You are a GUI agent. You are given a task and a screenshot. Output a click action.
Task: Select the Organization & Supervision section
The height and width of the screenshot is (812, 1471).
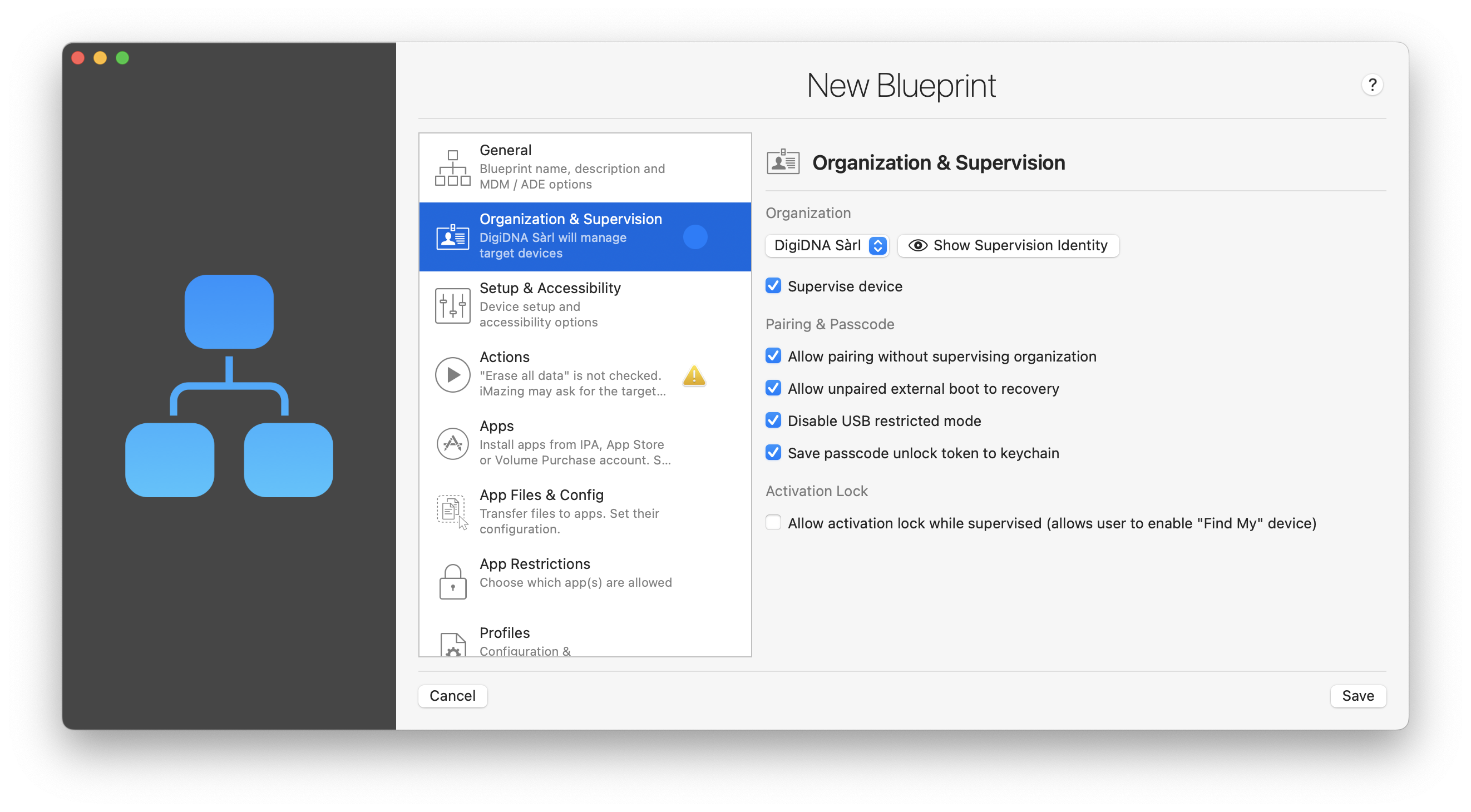pyautogui.click(x=585, y=236)
